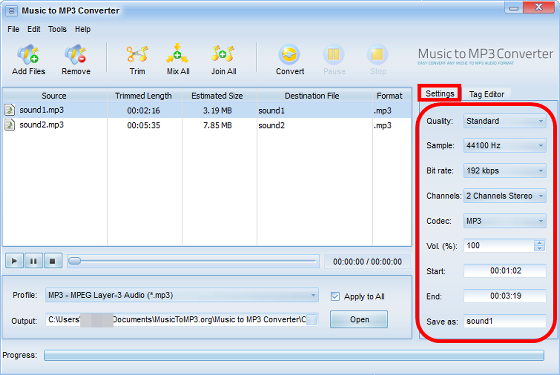Open the Channels dropdown

click(x=505, y=196)
